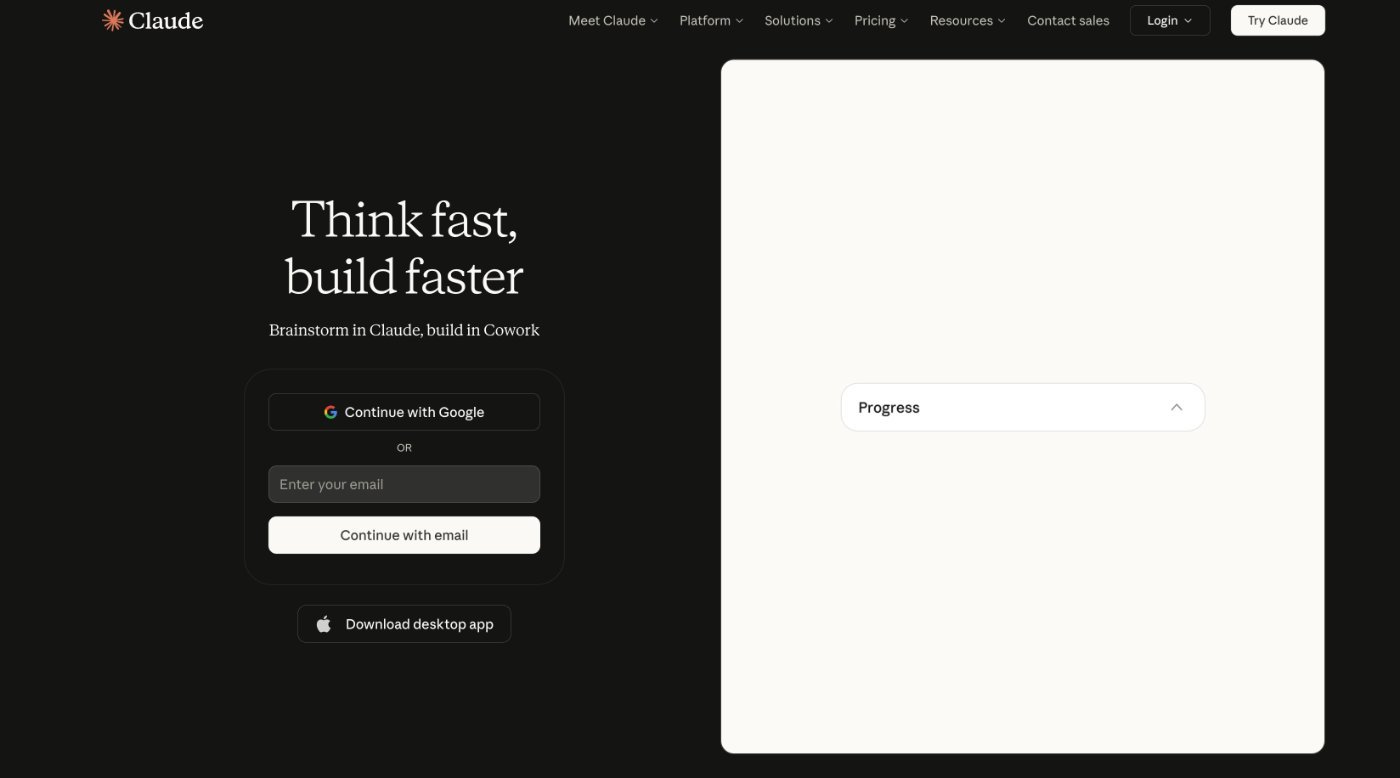Expand the Resources menu
This screenshot has width=1400, height=778.
(x=967, y=20)
